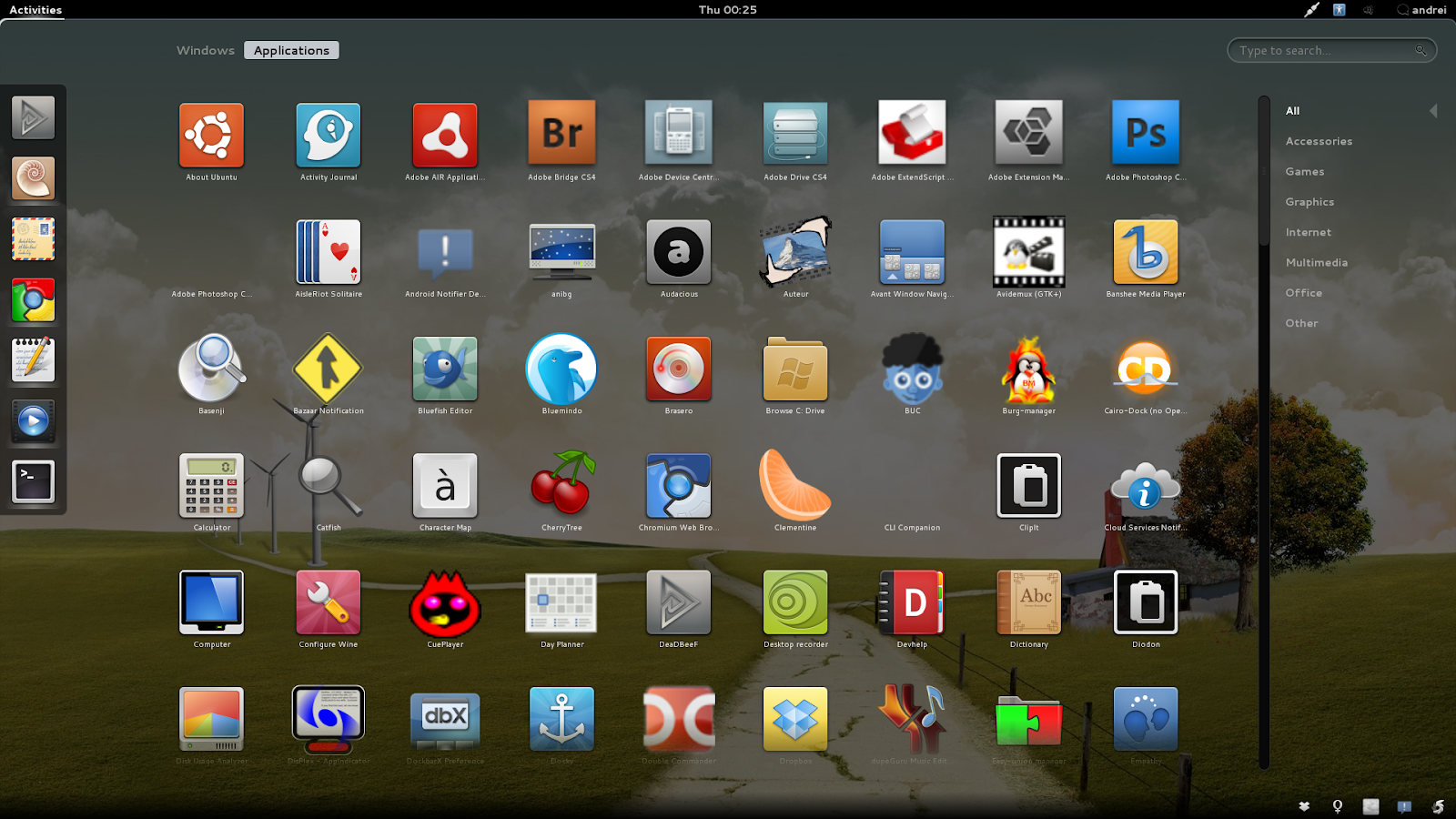This screenshot has height=819, width=1456.
Task: Open ClipIt clipboard manager
Action: pos(1029,485)
